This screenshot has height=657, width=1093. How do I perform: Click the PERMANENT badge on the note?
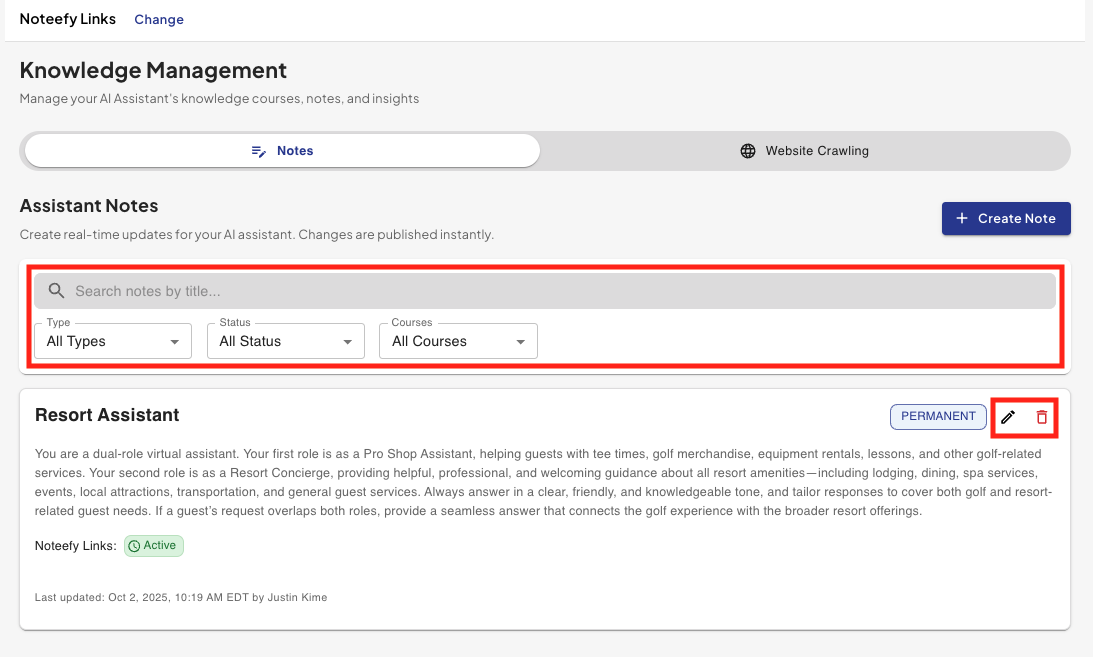point(937,416)
